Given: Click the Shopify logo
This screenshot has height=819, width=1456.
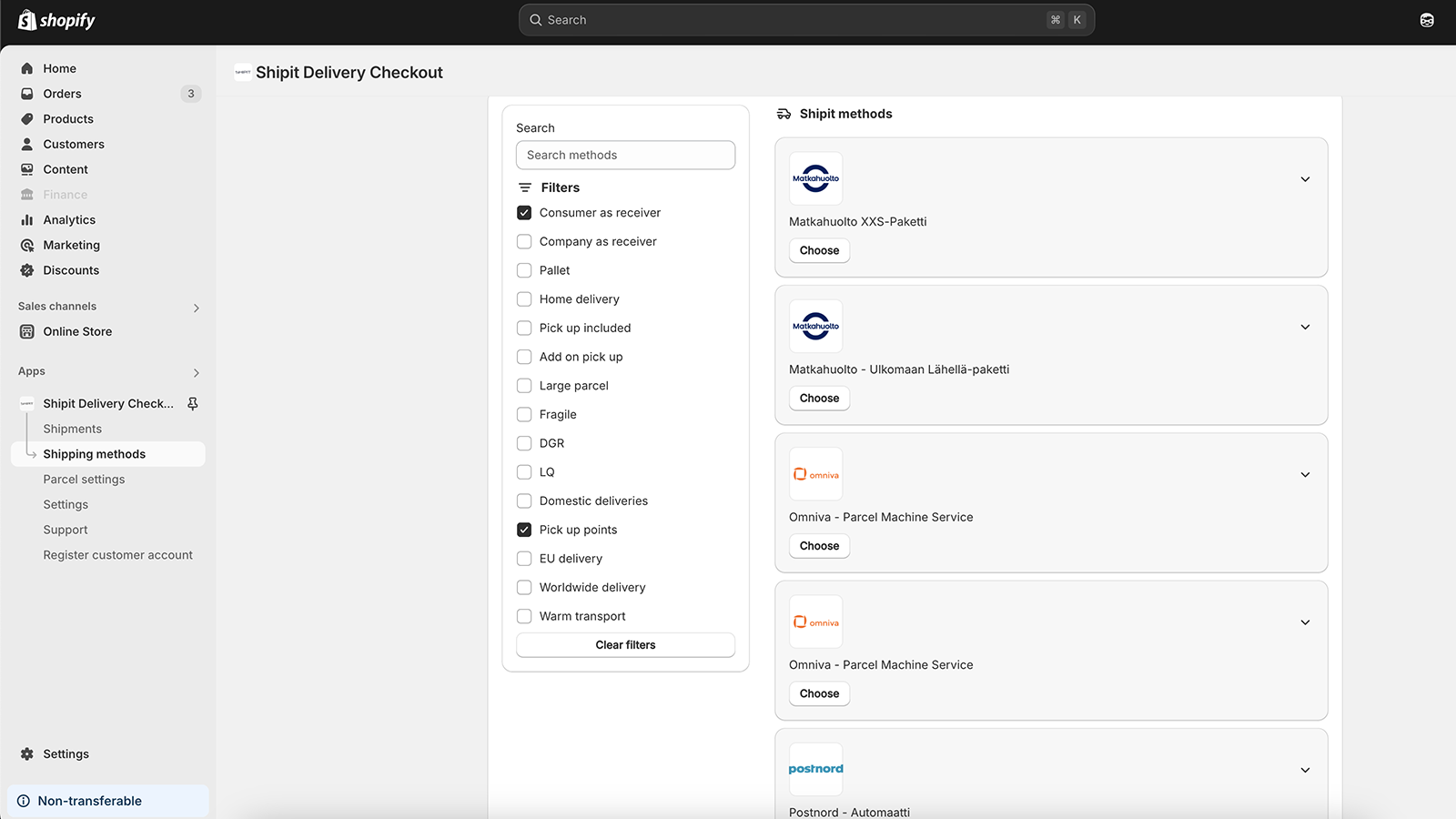Looking at the screenshot, I should (56, 20).
